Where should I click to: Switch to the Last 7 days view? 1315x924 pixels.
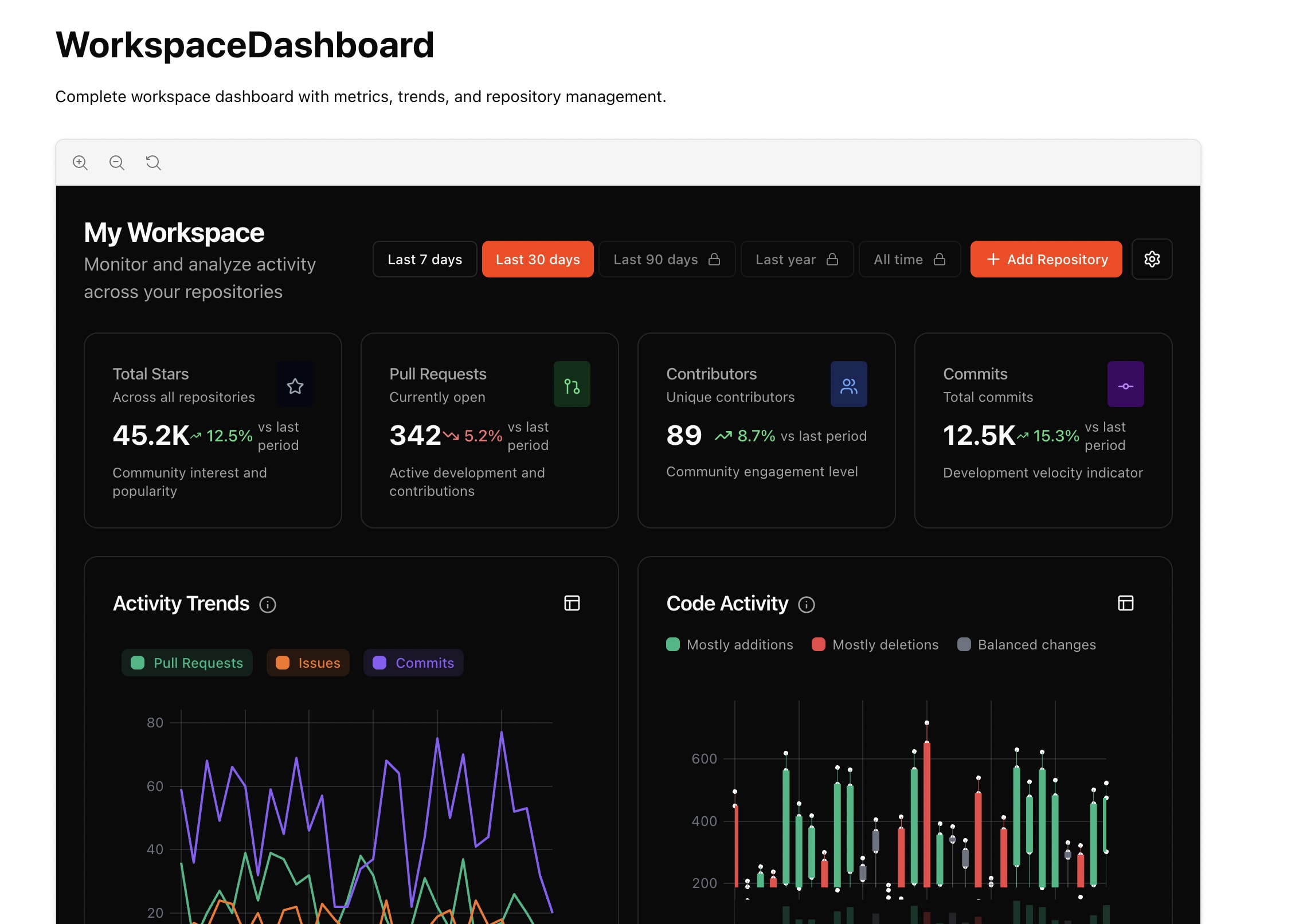click(424, 259)
